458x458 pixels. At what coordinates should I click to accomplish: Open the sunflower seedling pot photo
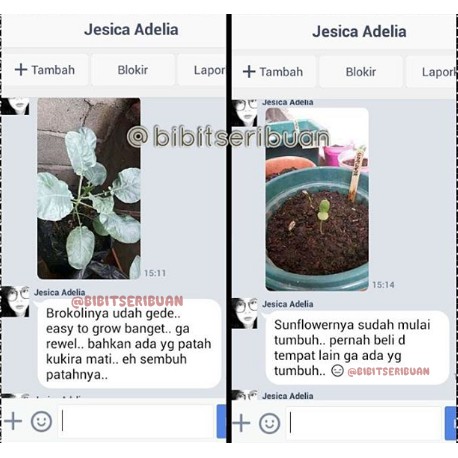click(317, 199)
